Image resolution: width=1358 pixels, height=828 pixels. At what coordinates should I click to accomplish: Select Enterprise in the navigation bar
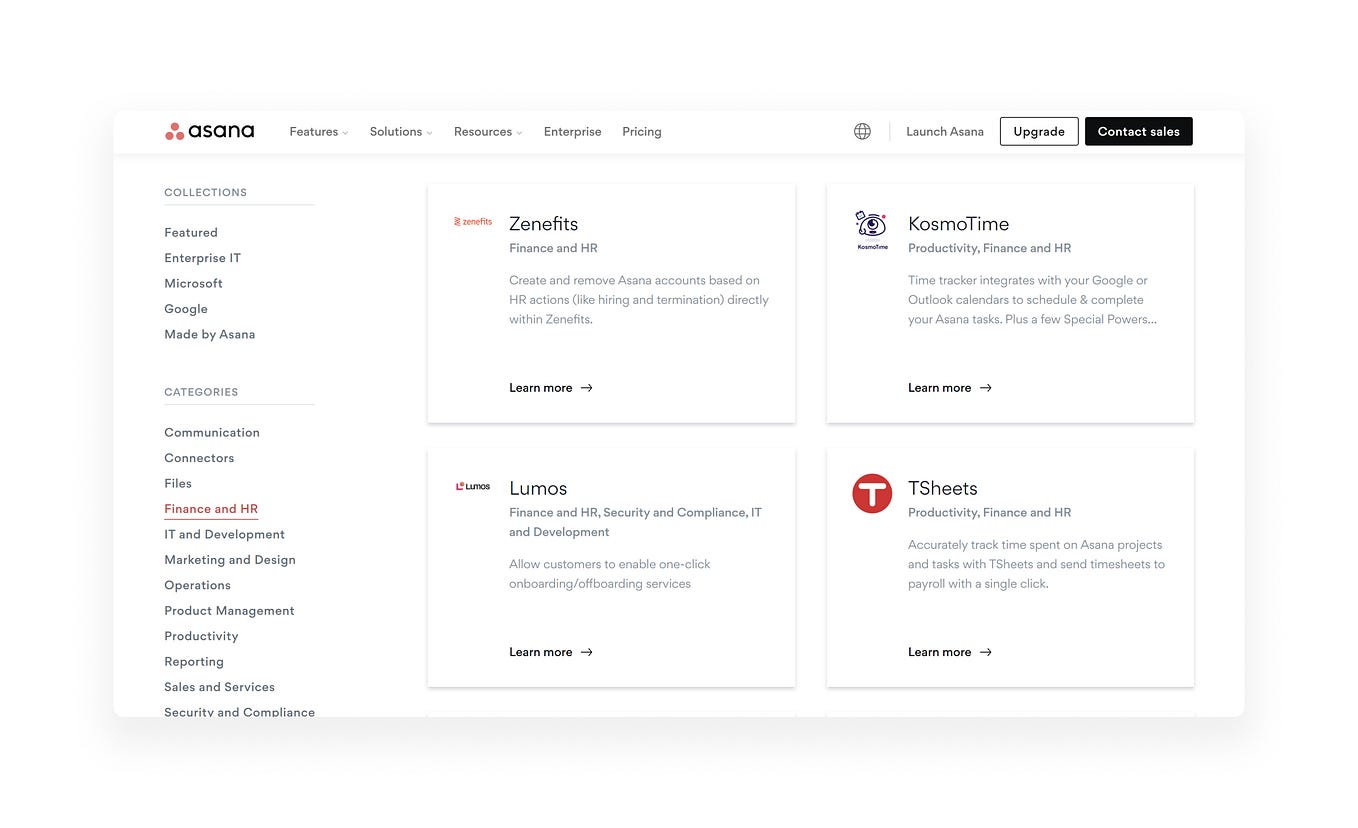pos(572,131)
